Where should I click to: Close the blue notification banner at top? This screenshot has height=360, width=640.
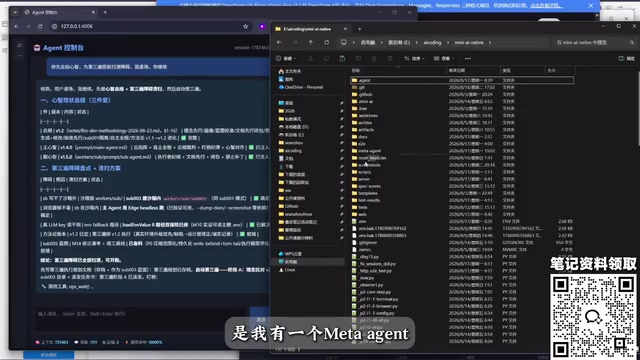[x=591, y=5]
